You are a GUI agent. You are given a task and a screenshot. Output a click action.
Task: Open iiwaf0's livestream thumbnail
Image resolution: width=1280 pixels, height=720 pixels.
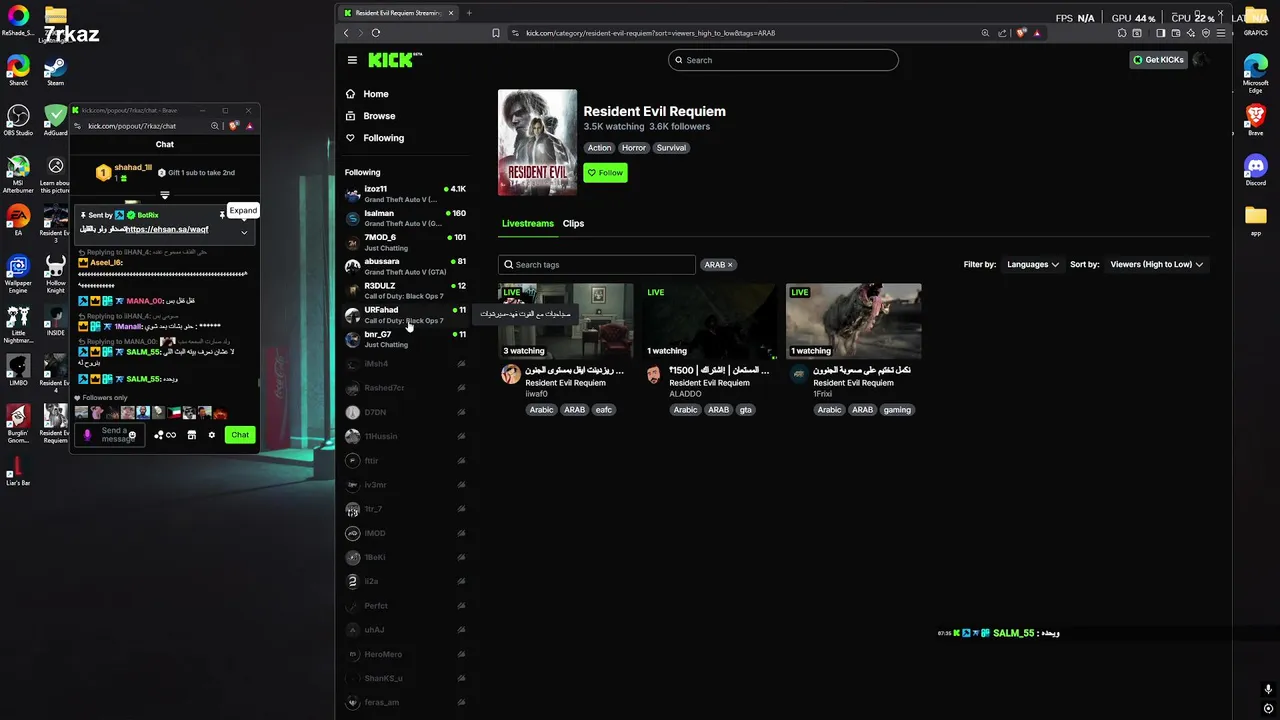pos(566,321)
